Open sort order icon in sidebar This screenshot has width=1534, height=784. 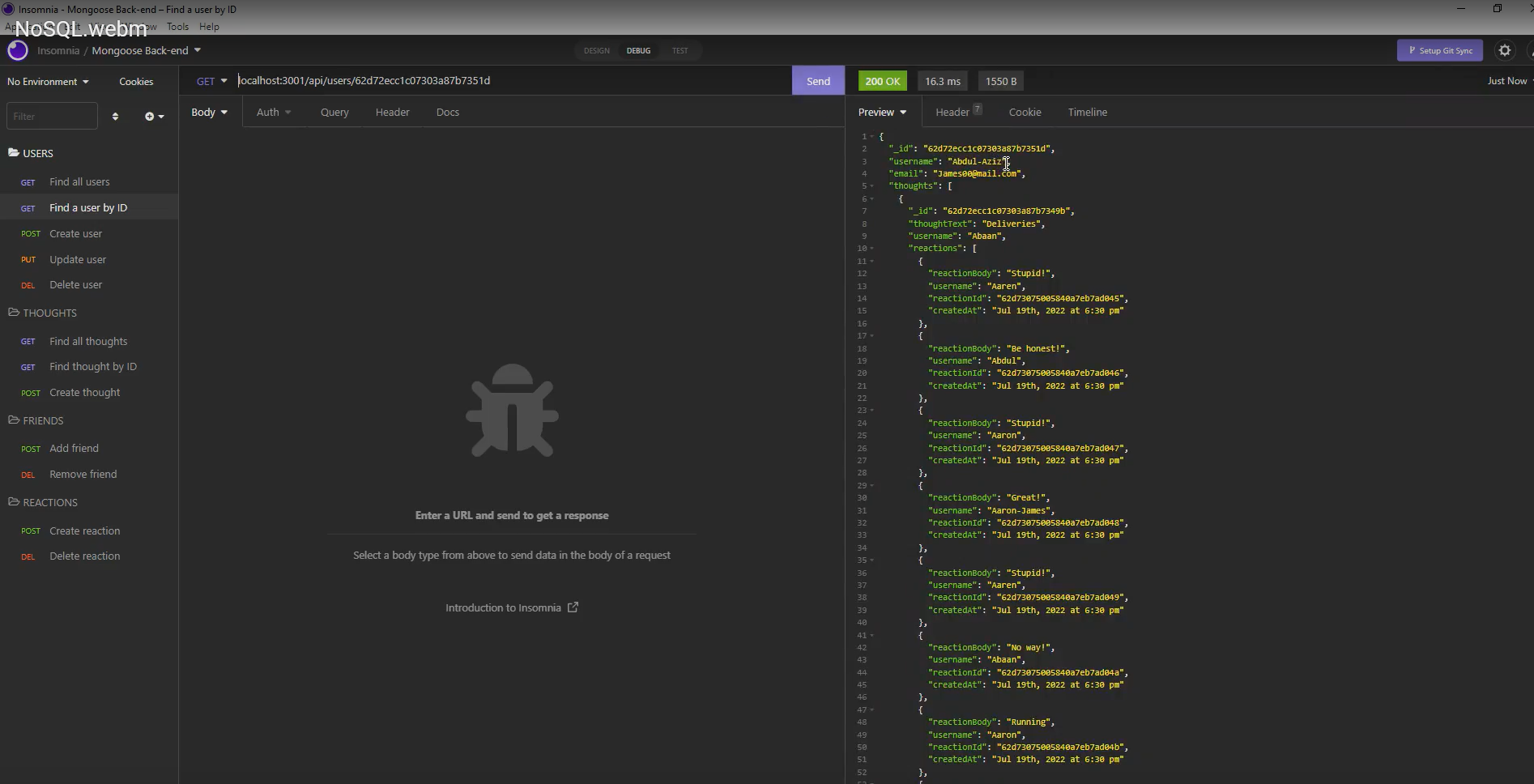coord(115,117)
